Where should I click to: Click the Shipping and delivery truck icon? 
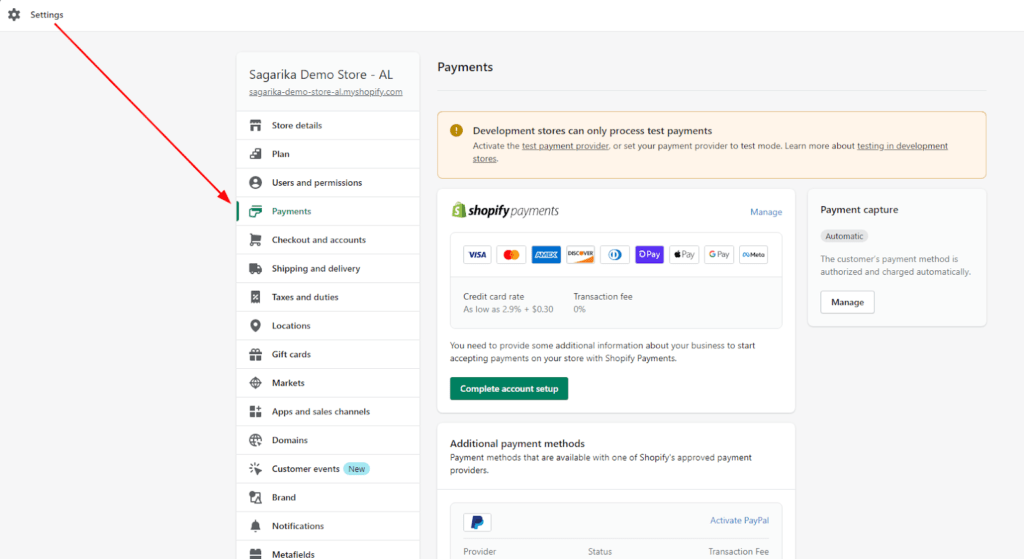[x=255, y=268]
